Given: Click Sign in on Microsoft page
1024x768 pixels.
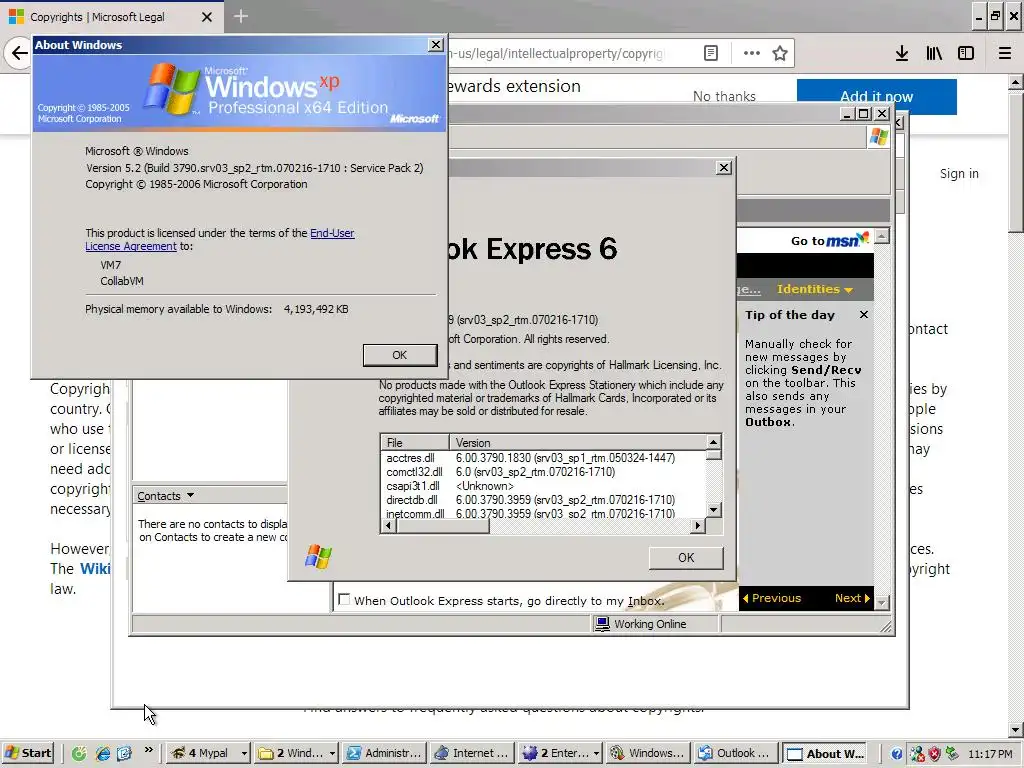Looking at the screenshot, I should tap(959, 174).
